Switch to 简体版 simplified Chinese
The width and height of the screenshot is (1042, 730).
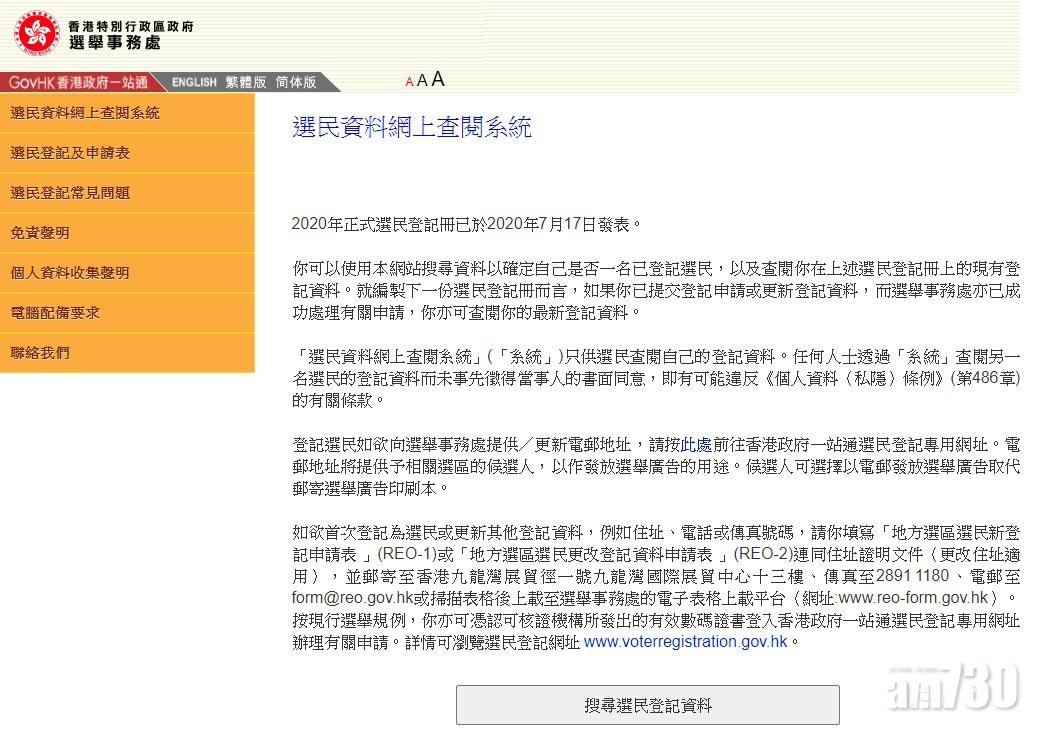[x=296, y=82]
